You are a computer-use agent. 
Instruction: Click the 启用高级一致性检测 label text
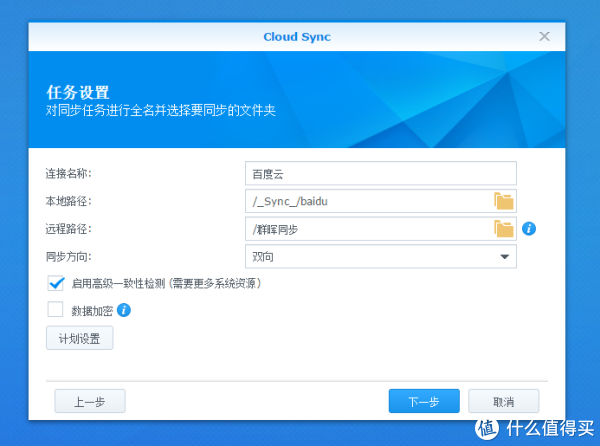166,284
